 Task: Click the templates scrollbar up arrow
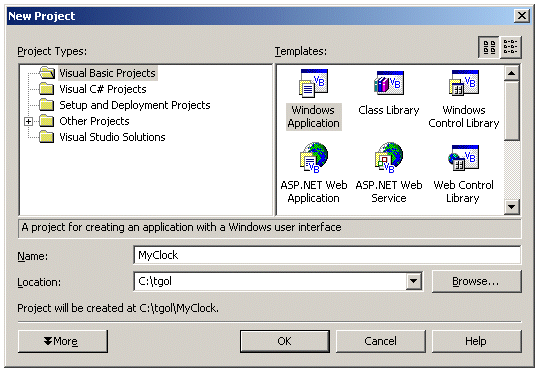512,73
